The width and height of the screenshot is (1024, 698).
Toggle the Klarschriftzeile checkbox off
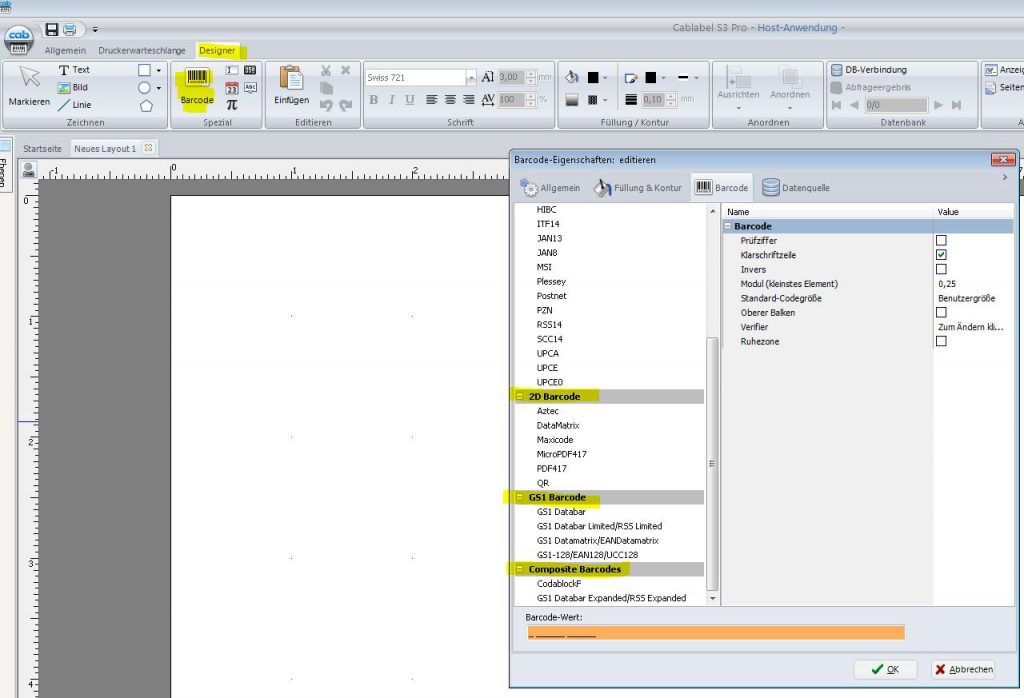click(940, 255)
